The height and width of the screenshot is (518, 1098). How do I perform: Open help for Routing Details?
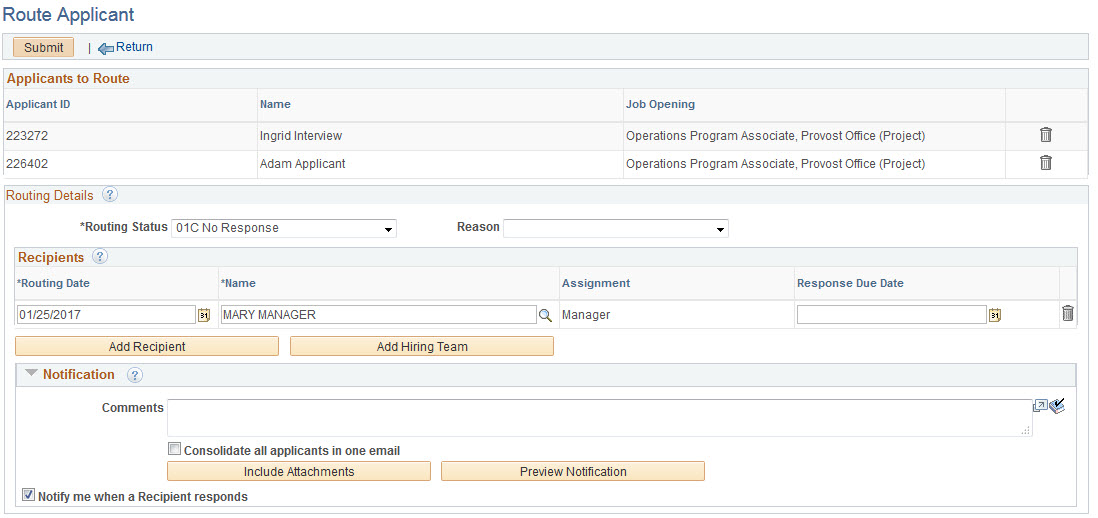point(109,195)
